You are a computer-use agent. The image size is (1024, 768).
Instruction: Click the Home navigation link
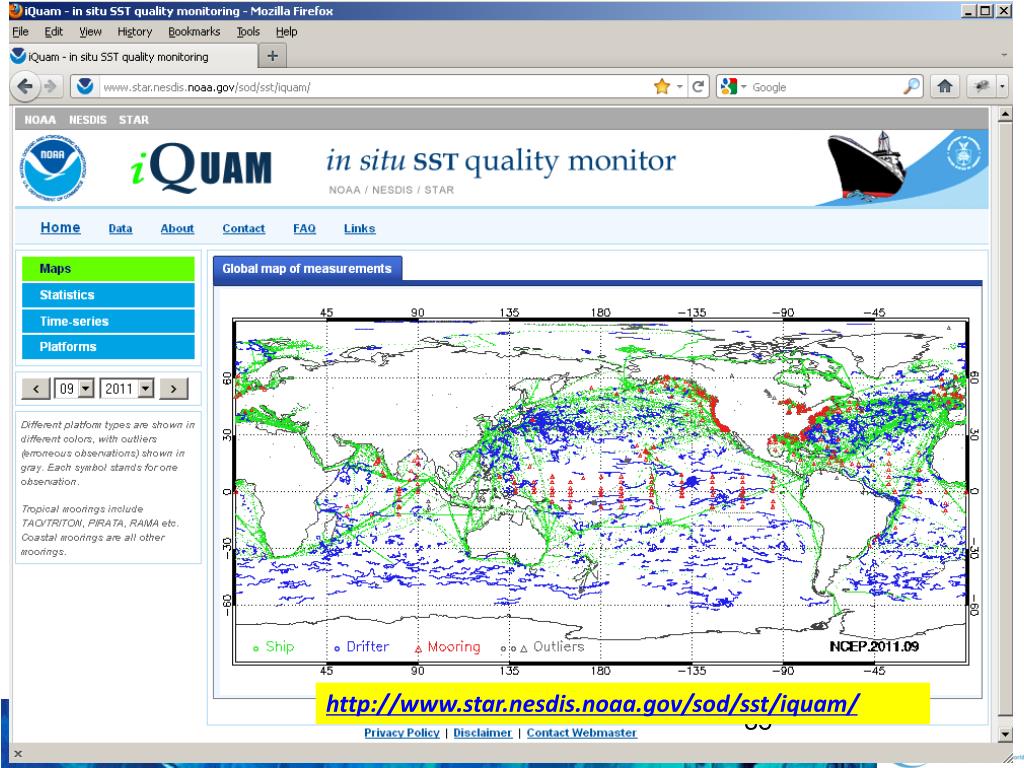(x=60, y=227)
